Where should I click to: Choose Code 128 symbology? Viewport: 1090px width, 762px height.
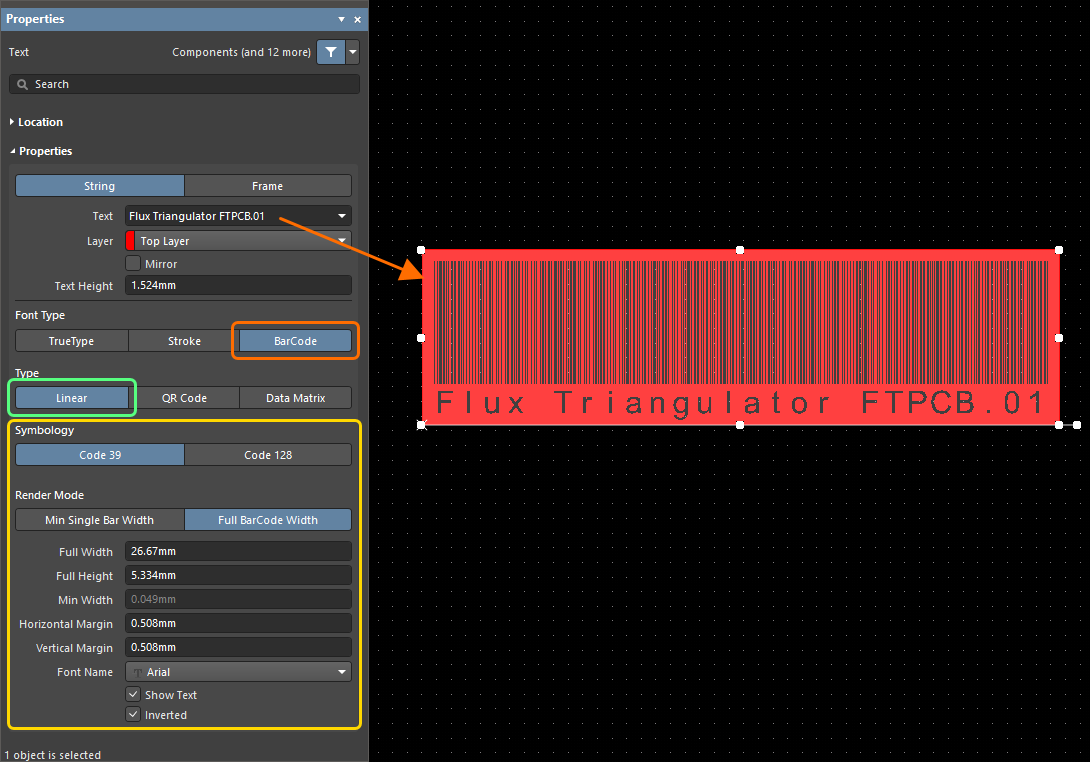coord(268,455)
